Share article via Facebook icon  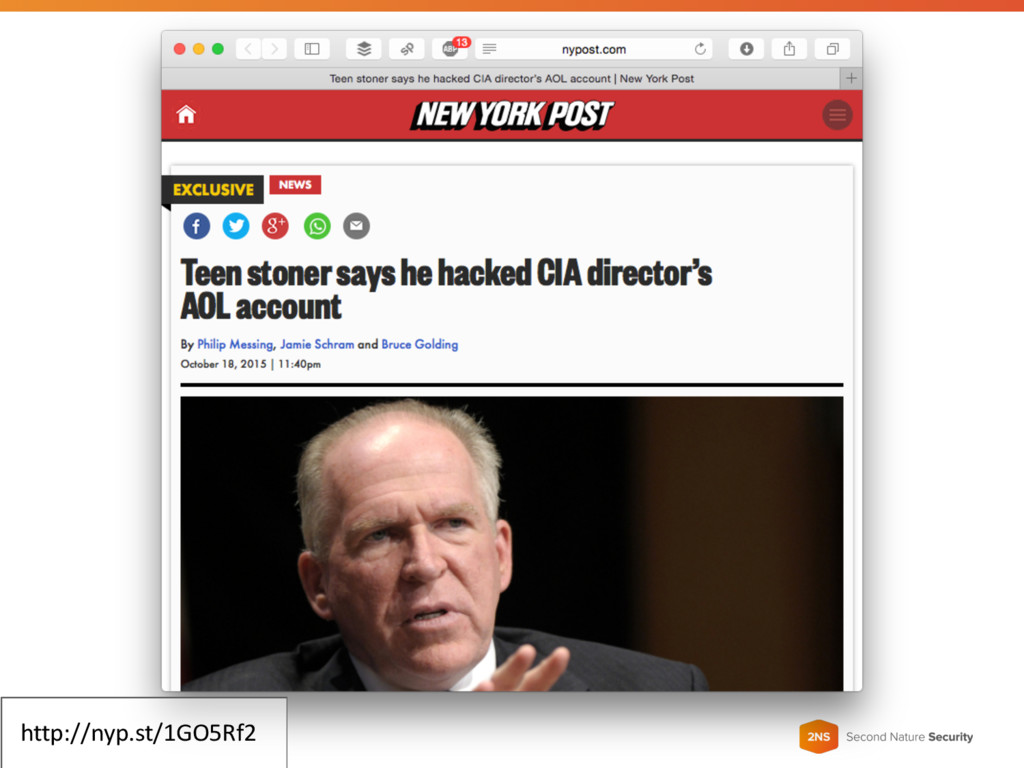[x=197, y=226]
